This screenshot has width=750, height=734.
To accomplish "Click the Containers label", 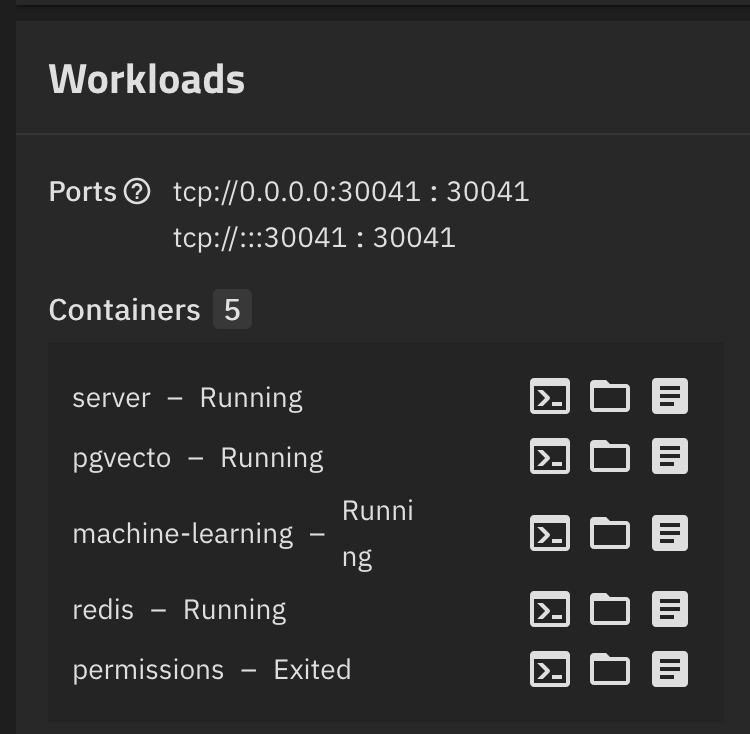I will tap(124, 310).
